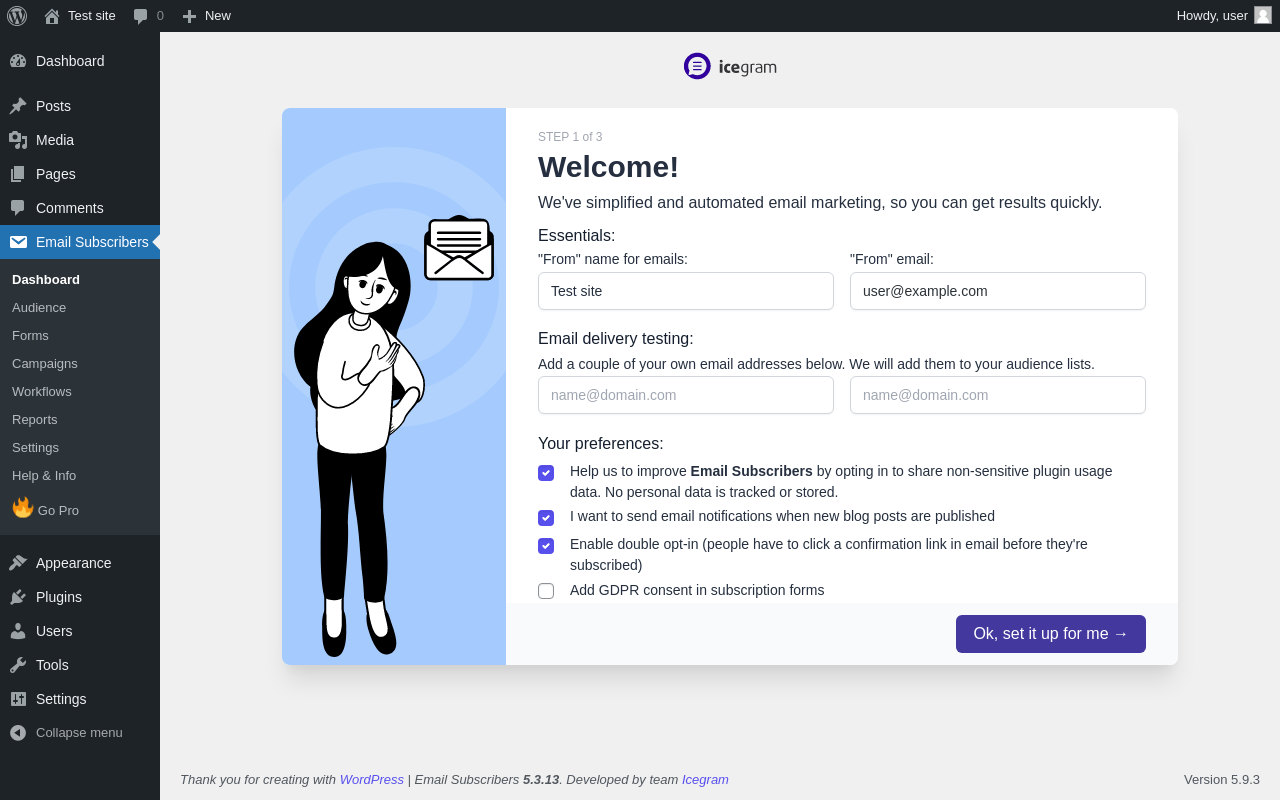This screenshot has width=1280, height=800.
Task: Click the plus icon next to New
Action: coord(189,16)
